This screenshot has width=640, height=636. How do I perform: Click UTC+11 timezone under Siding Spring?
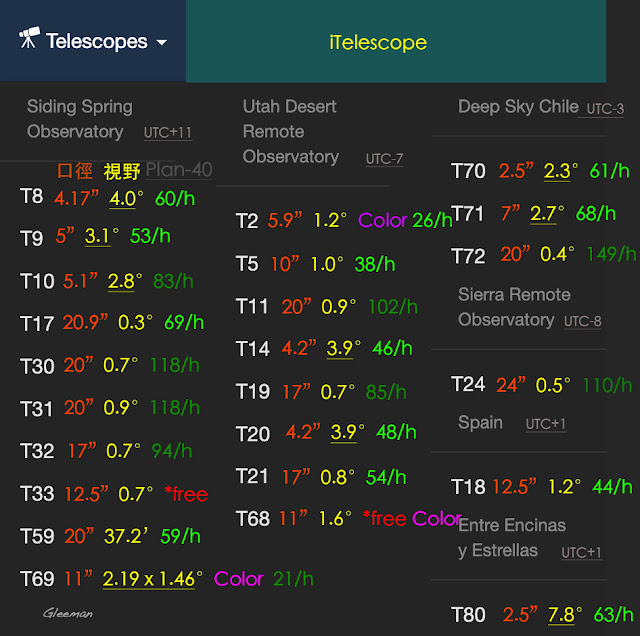pyautogui.click(x=167, y=133)
